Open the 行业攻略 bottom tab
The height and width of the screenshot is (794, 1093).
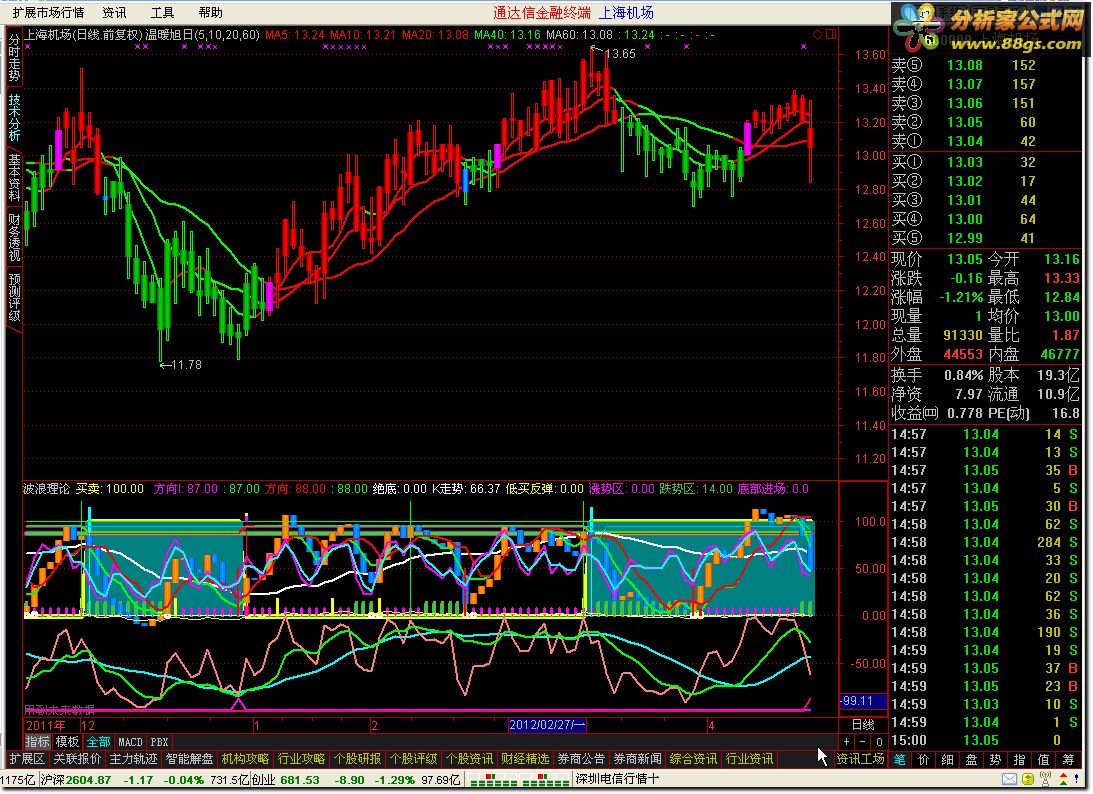click(x=301, y=758)
